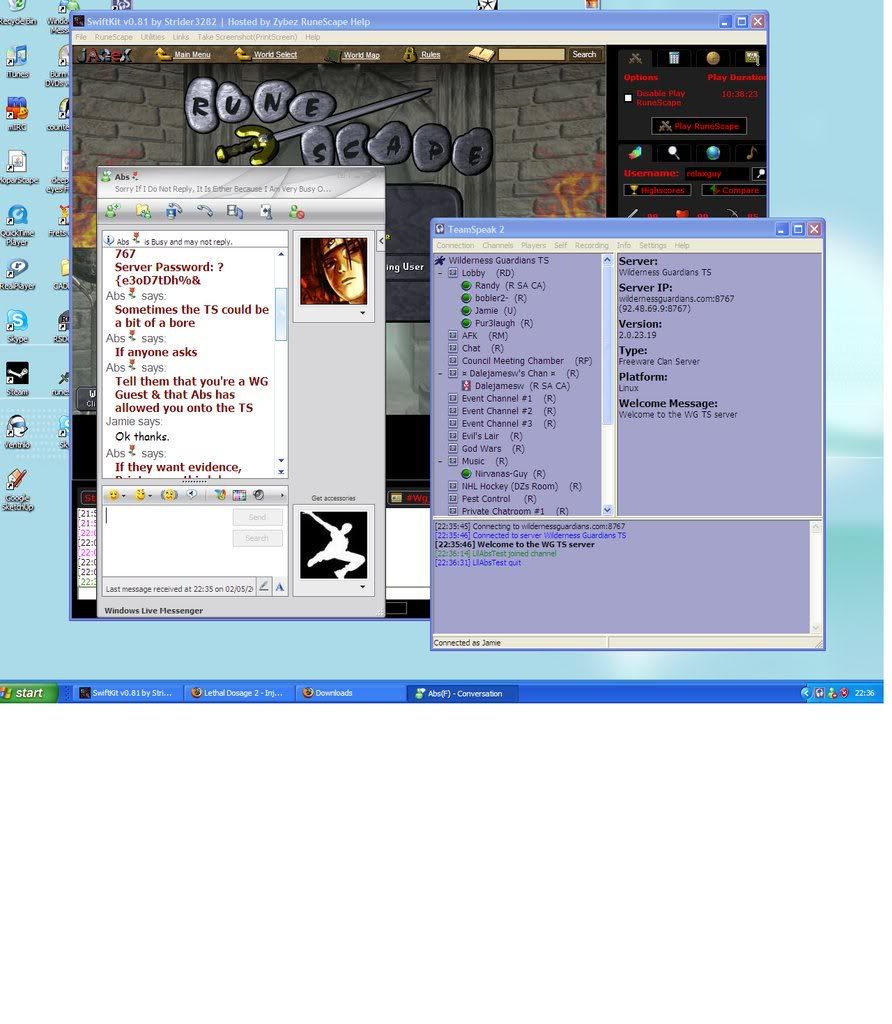Look up username with the small magnifier button
This screenshot has width=892, height=1024.
[x=759, y=173]
